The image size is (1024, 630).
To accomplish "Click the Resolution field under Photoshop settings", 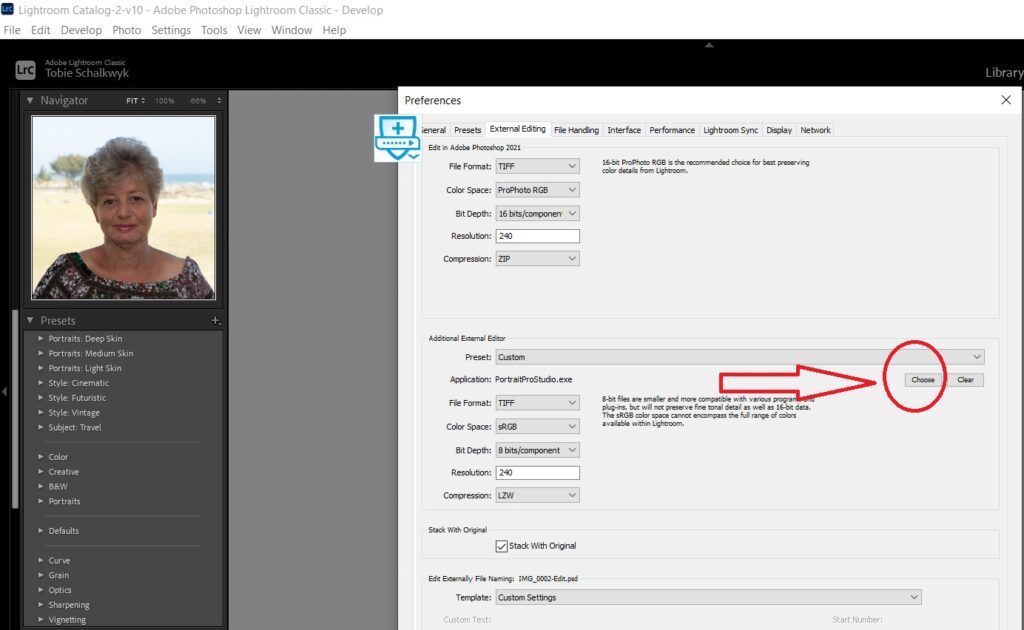I will [537, 236].
